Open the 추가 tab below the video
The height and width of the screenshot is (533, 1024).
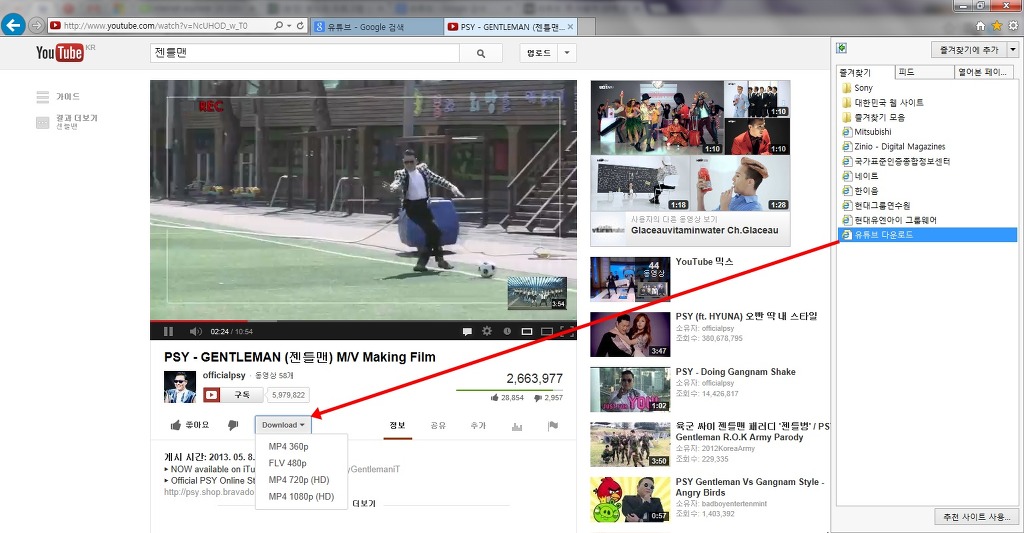pos(478,426)
